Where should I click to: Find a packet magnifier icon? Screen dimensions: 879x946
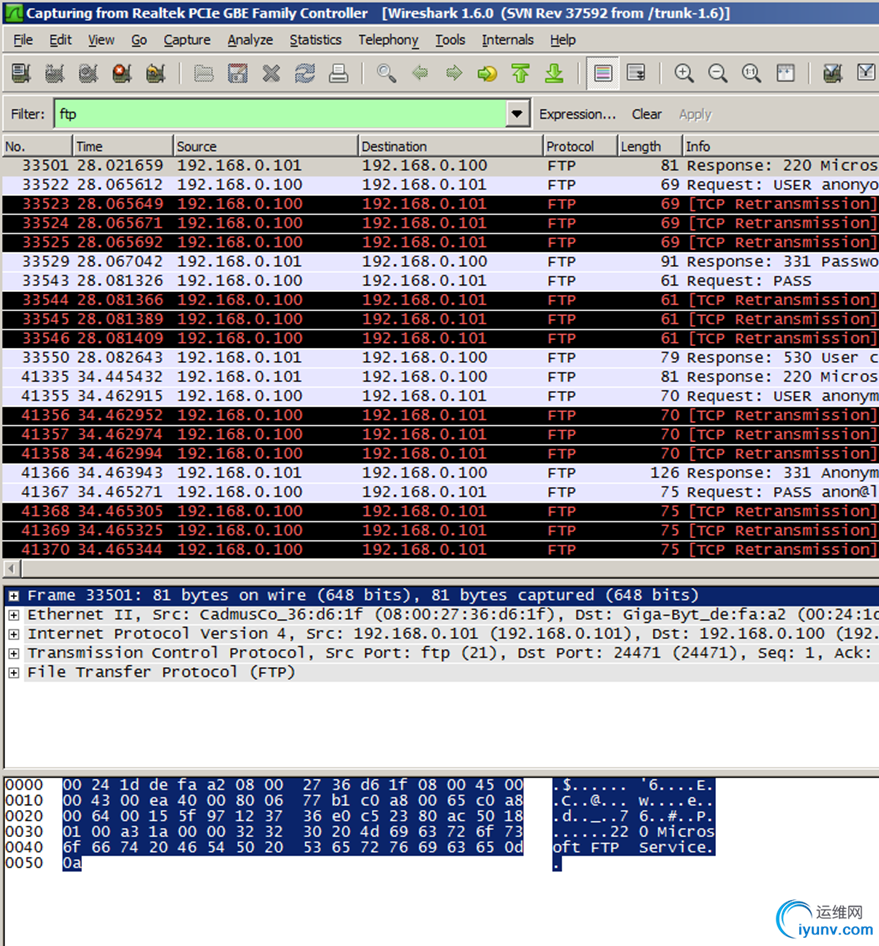tap(386, 73)
